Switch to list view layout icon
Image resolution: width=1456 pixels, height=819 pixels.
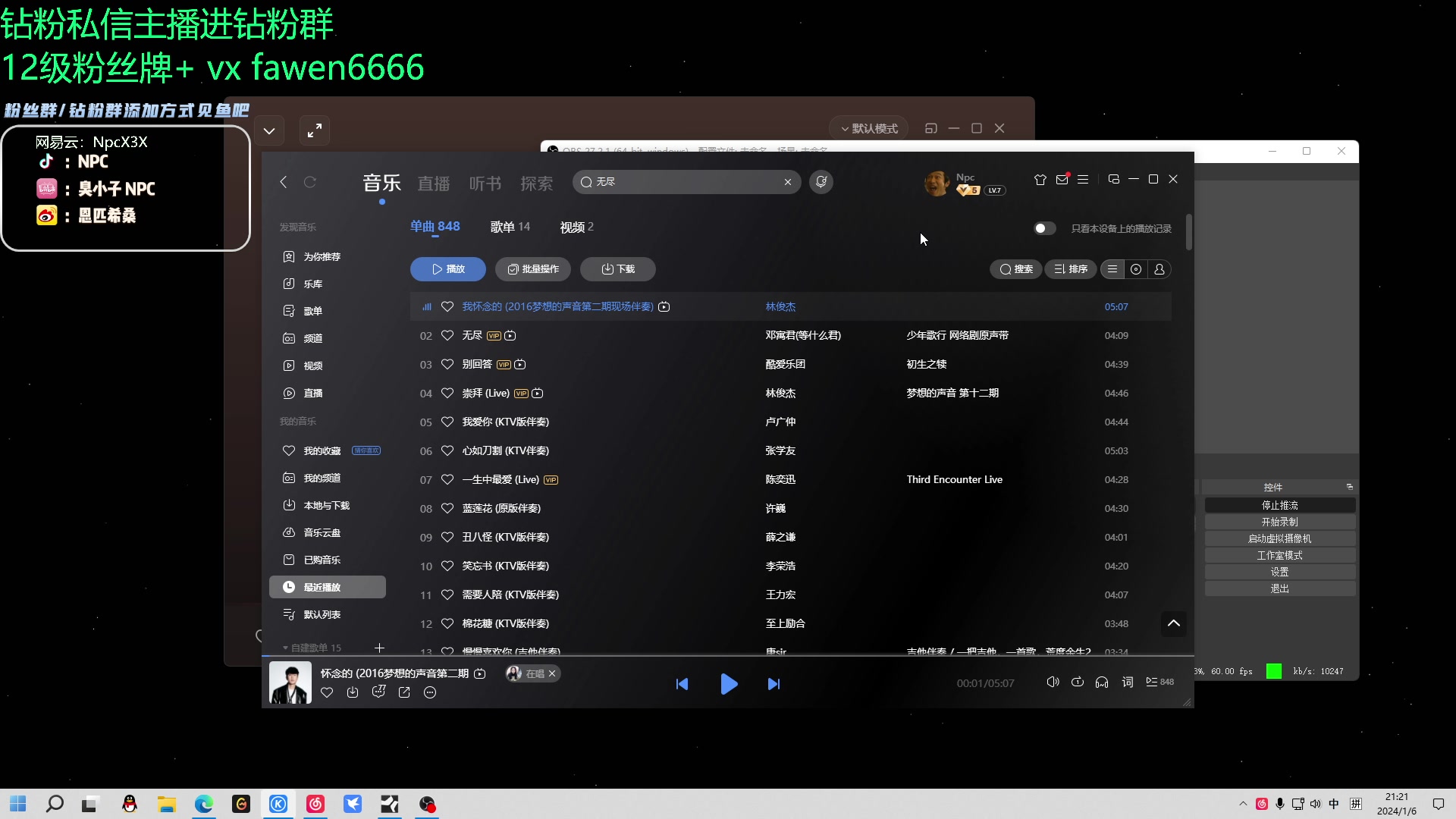1112,269
